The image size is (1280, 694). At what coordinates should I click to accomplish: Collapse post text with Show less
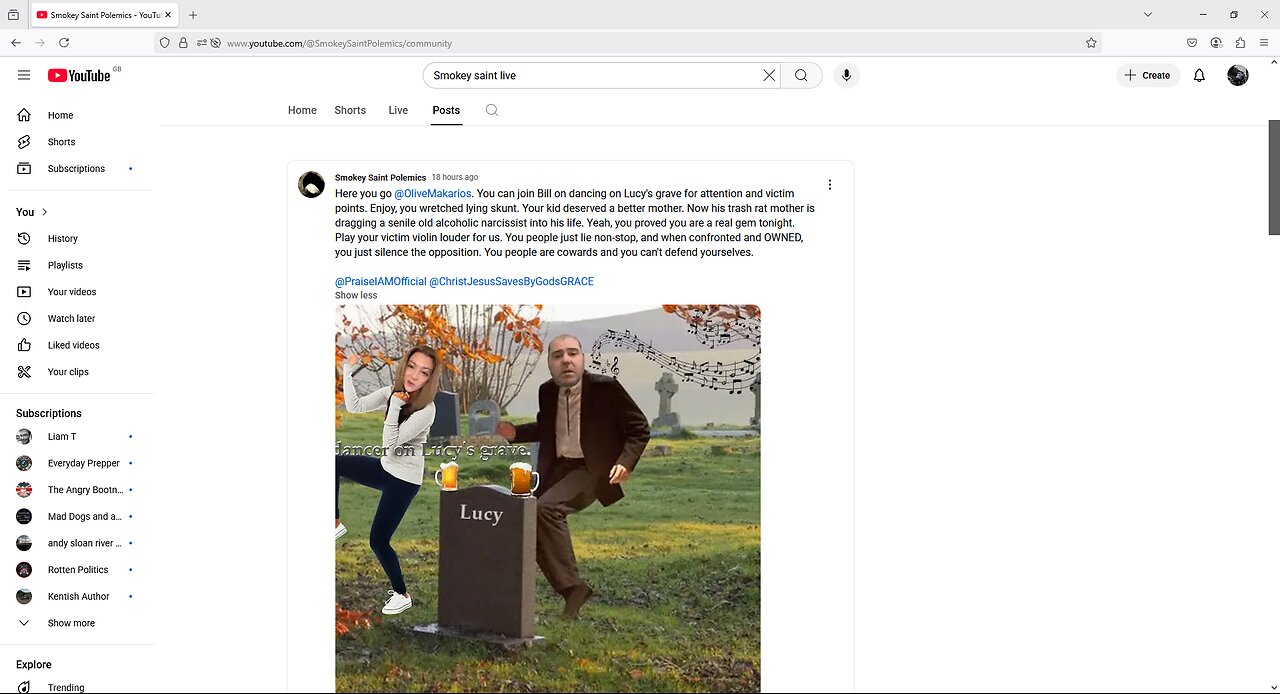(x=356, y=295)
